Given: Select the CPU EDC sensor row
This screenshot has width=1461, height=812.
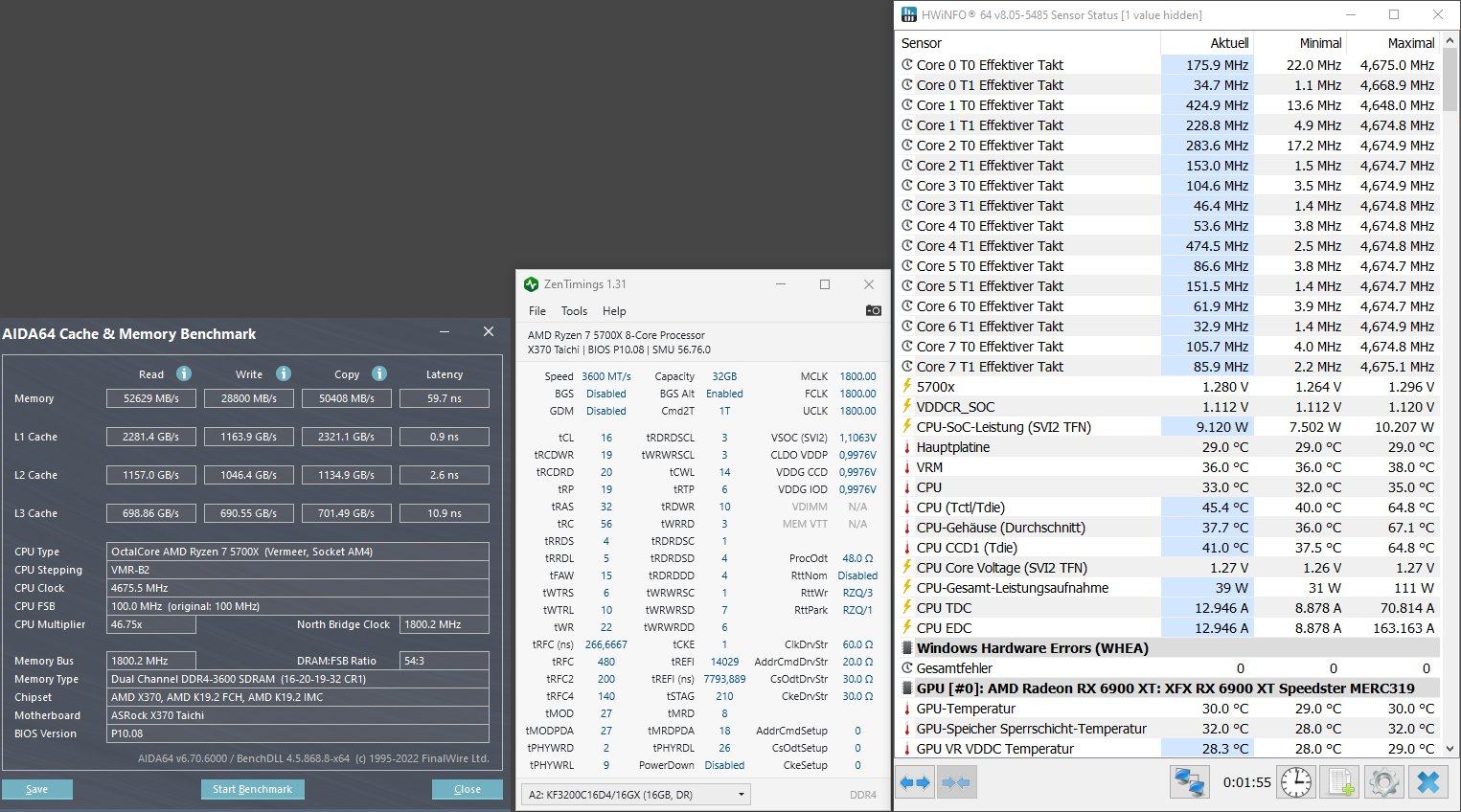Looking at the screenshot, I should click(x=1169, y=628).
